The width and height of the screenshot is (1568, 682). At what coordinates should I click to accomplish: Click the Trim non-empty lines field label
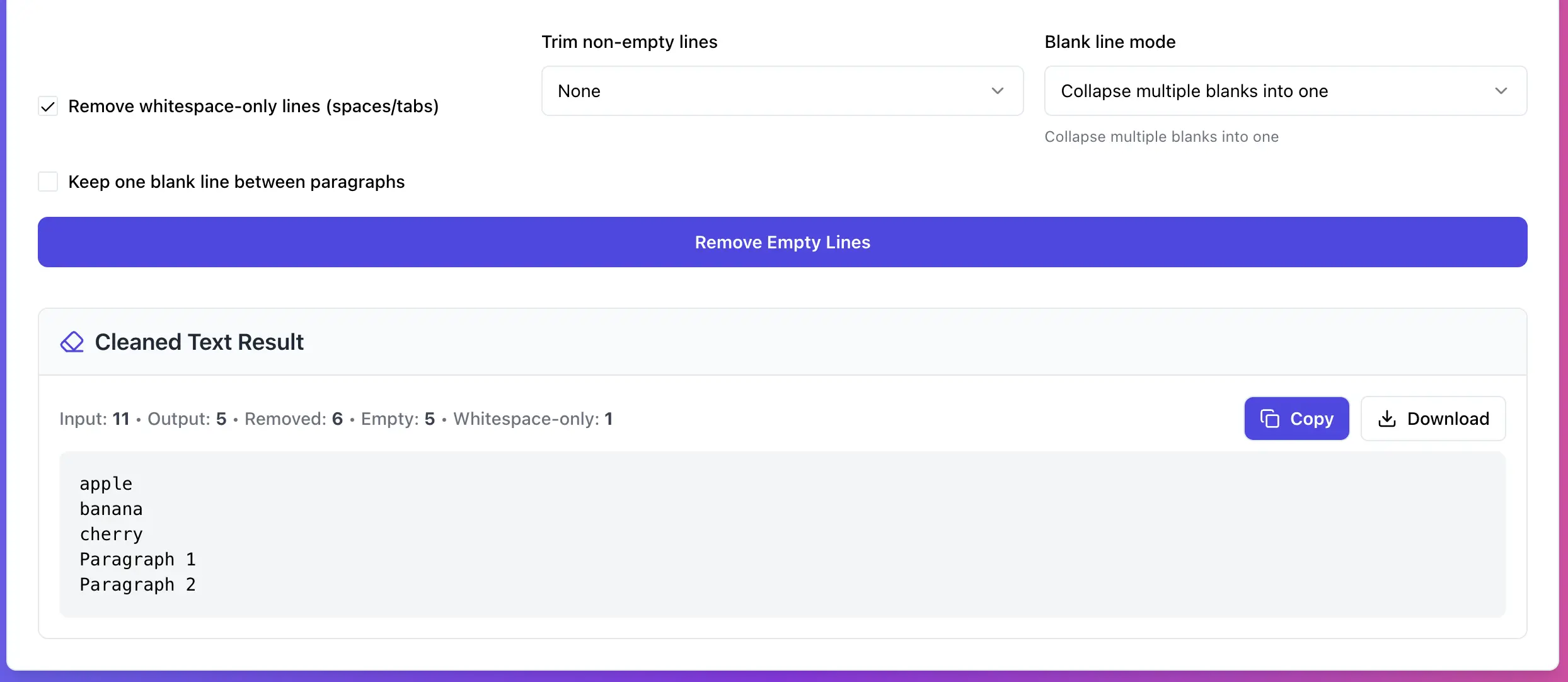point(629,42)
